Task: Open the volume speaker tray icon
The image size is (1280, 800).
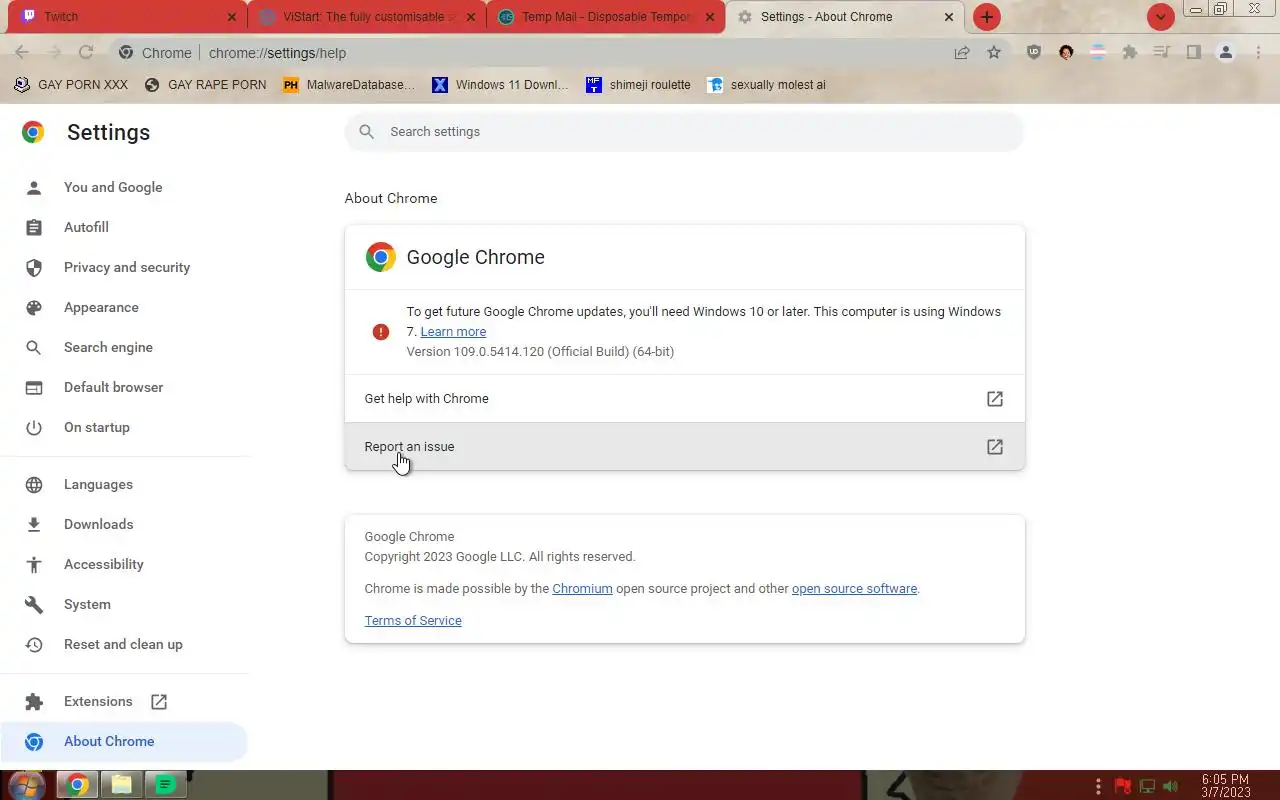Action: click(1170, 786)
